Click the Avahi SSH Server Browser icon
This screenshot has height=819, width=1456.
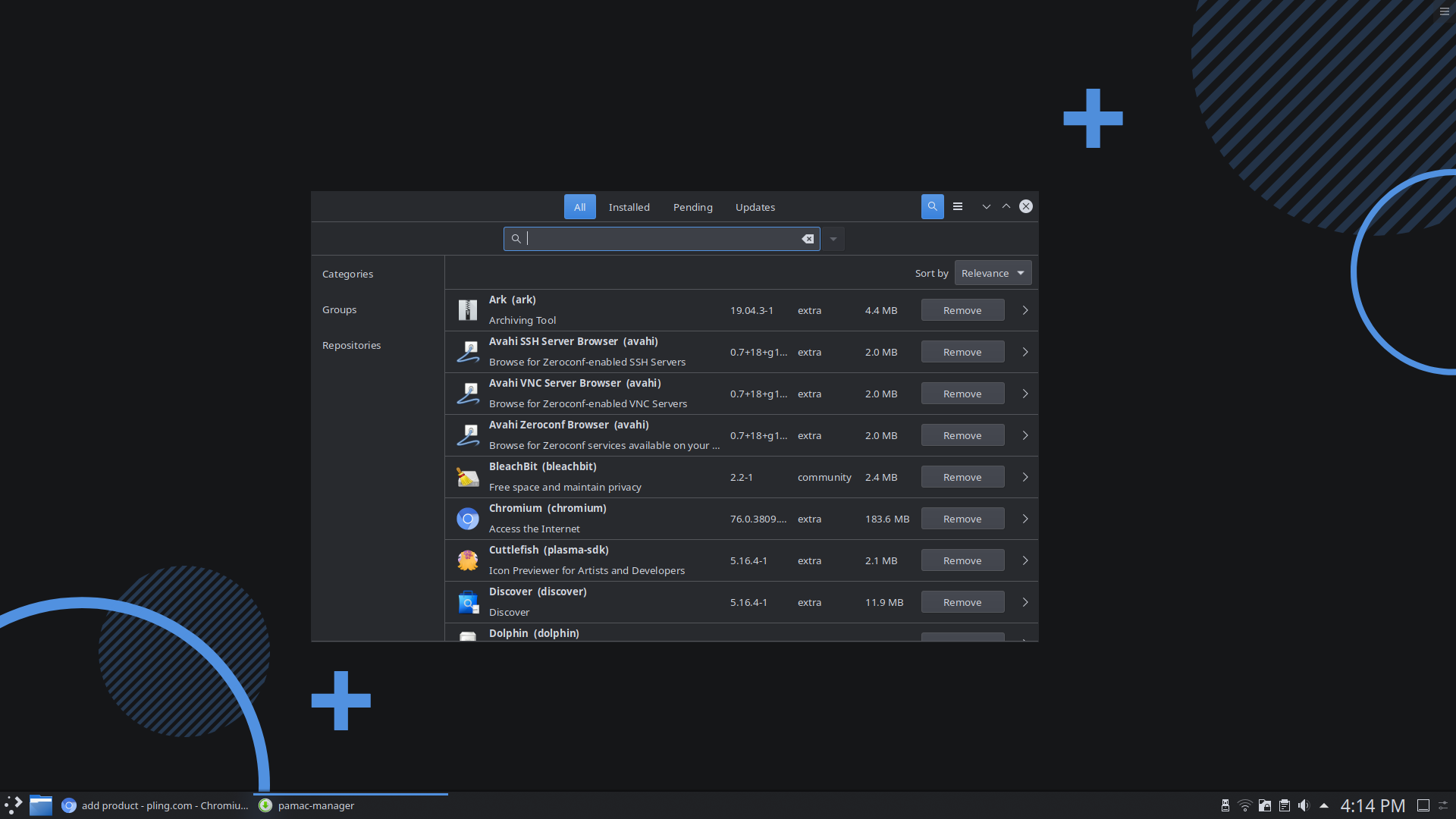[x=468, y=352]
